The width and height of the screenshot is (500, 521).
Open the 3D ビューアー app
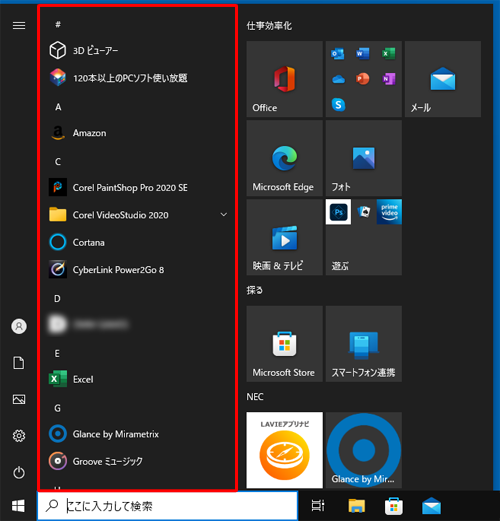137,51
